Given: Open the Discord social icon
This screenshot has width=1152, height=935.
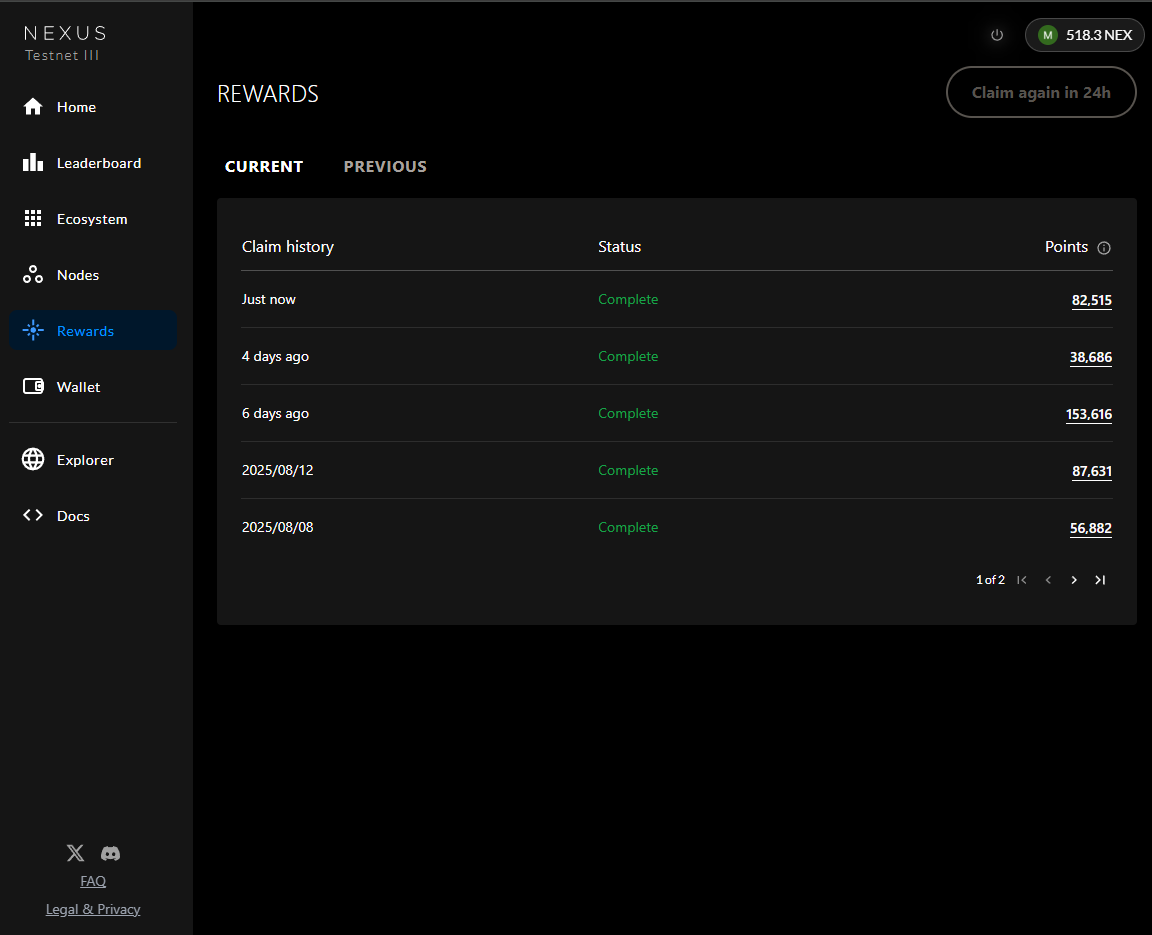Looking at the screenshot, I should 110,853.
